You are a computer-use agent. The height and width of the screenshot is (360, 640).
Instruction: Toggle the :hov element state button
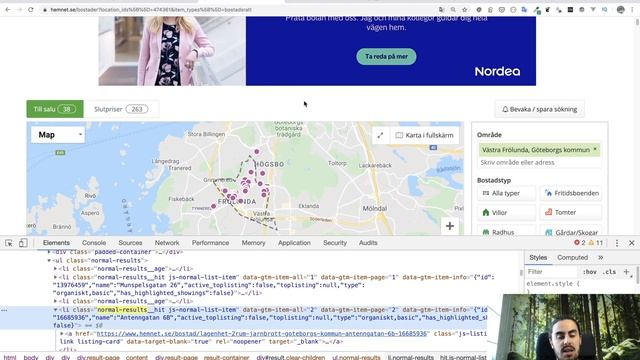coord(589,272)
